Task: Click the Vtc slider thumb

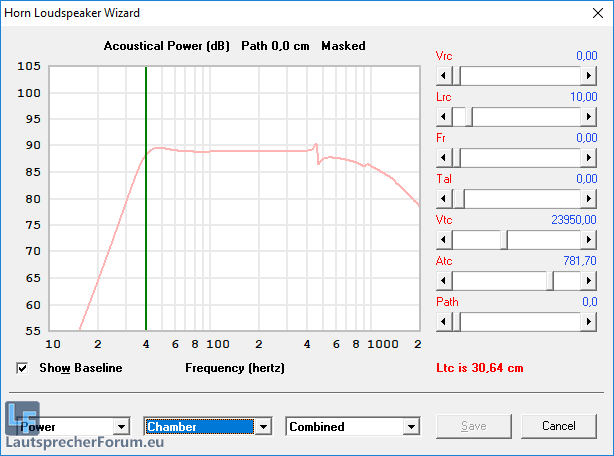Action: (x=504, y=239)
